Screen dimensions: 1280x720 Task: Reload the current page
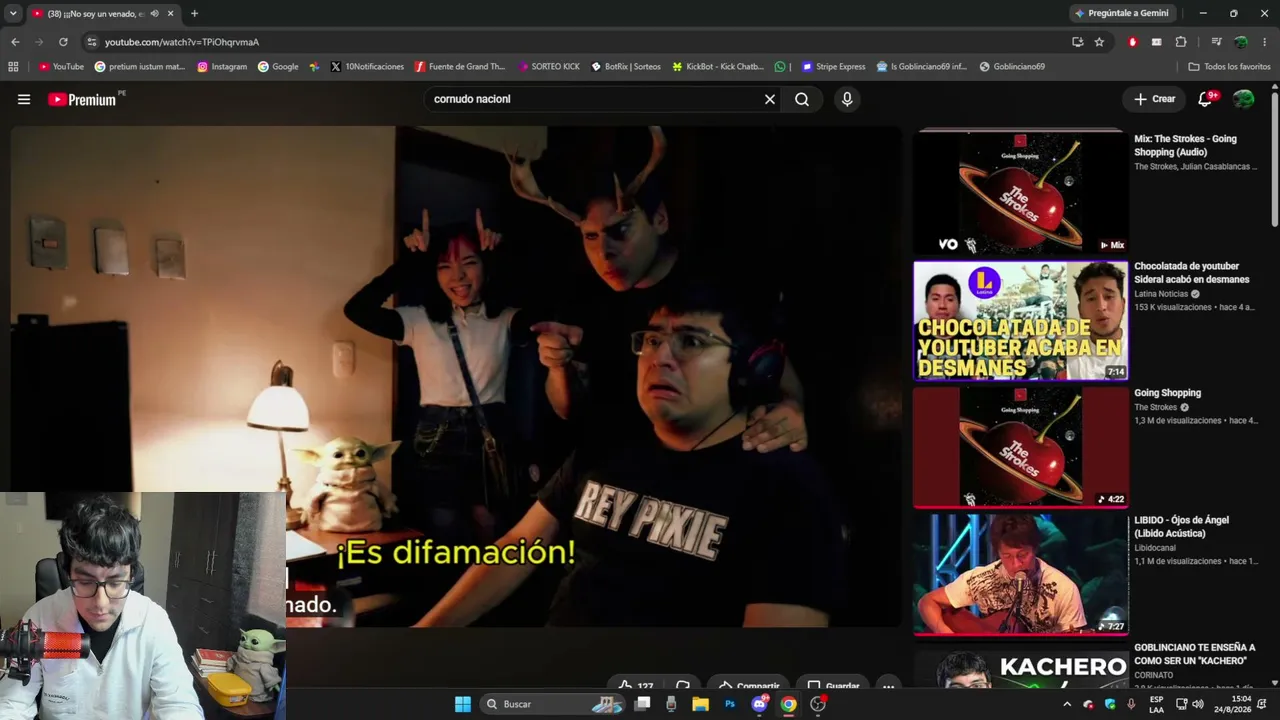point(63,42)
